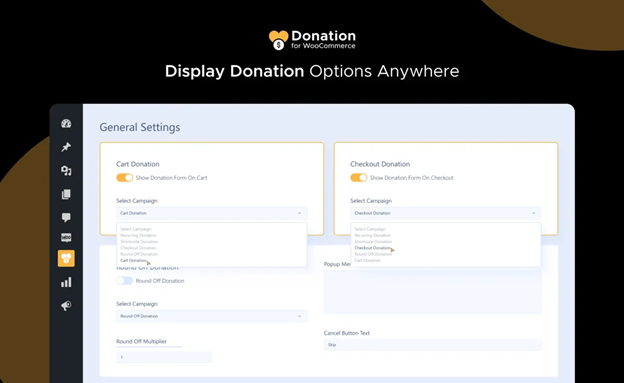Screen dimensions: 624x383
Task: Choose Shortcode Donation in checkout campaign list
Action: coord(373,242)
